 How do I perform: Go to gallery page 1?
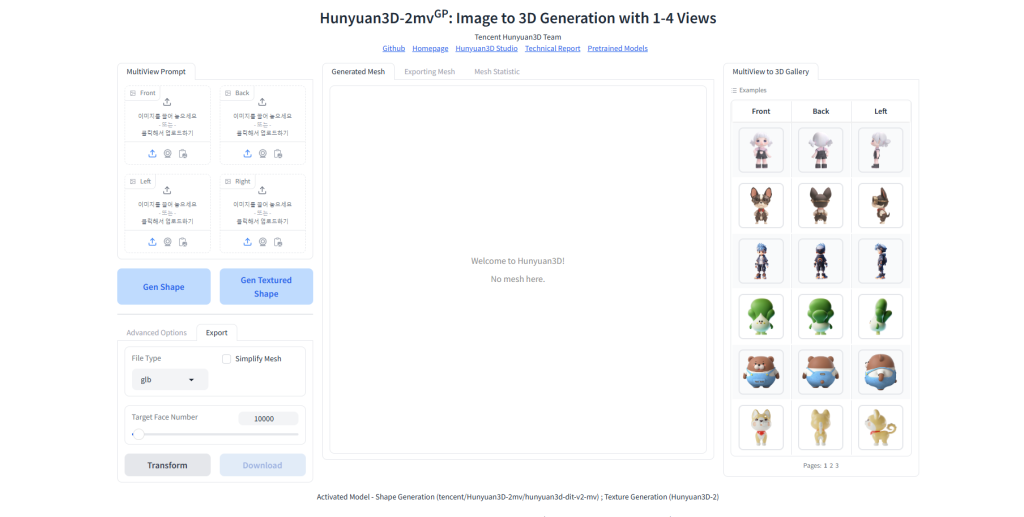click(825, 465)
